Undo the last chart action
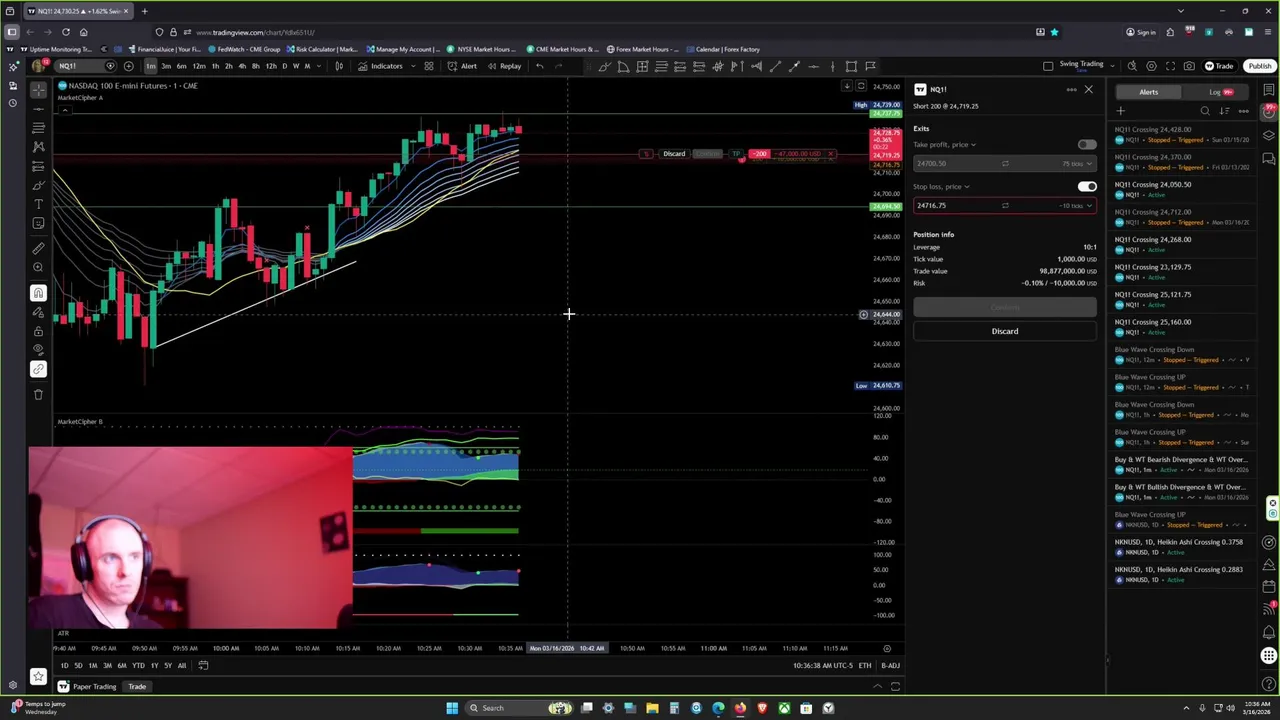Screen dimensions: 1280x720 [x=540, y=66]
